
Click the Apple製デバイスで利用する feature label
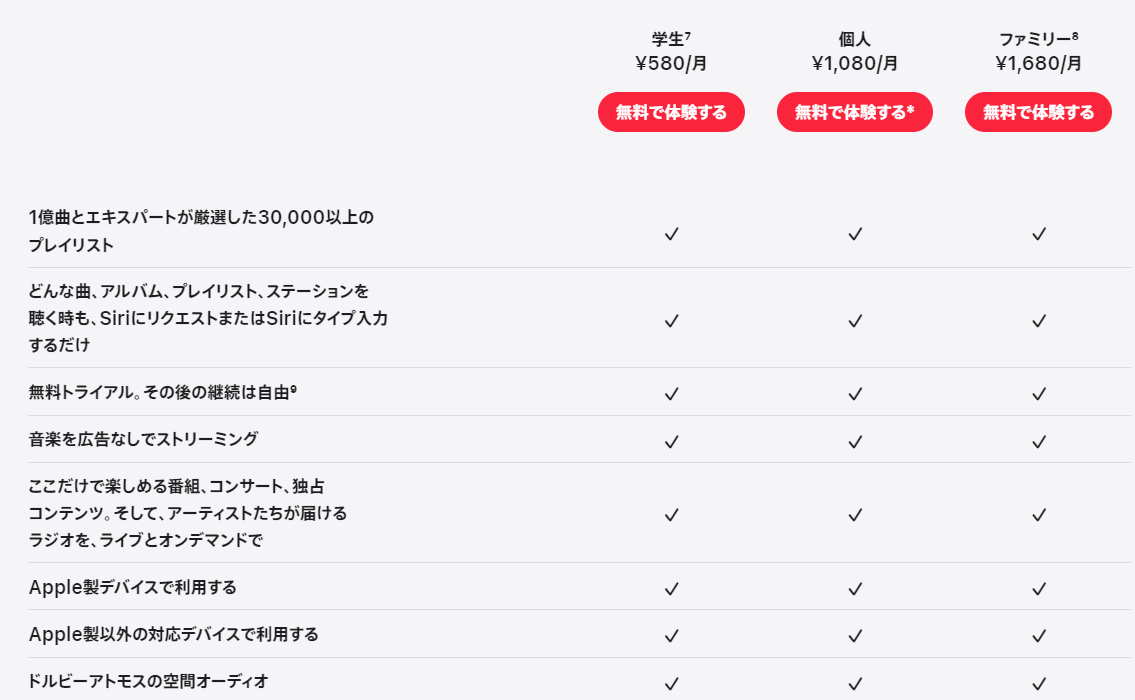tap(133, 587)
